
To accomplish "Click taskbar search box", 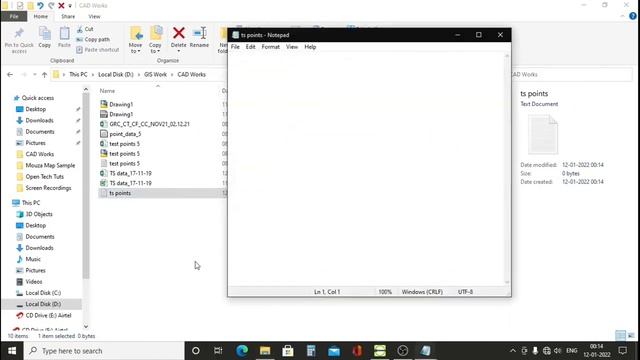I will point(104,351).
